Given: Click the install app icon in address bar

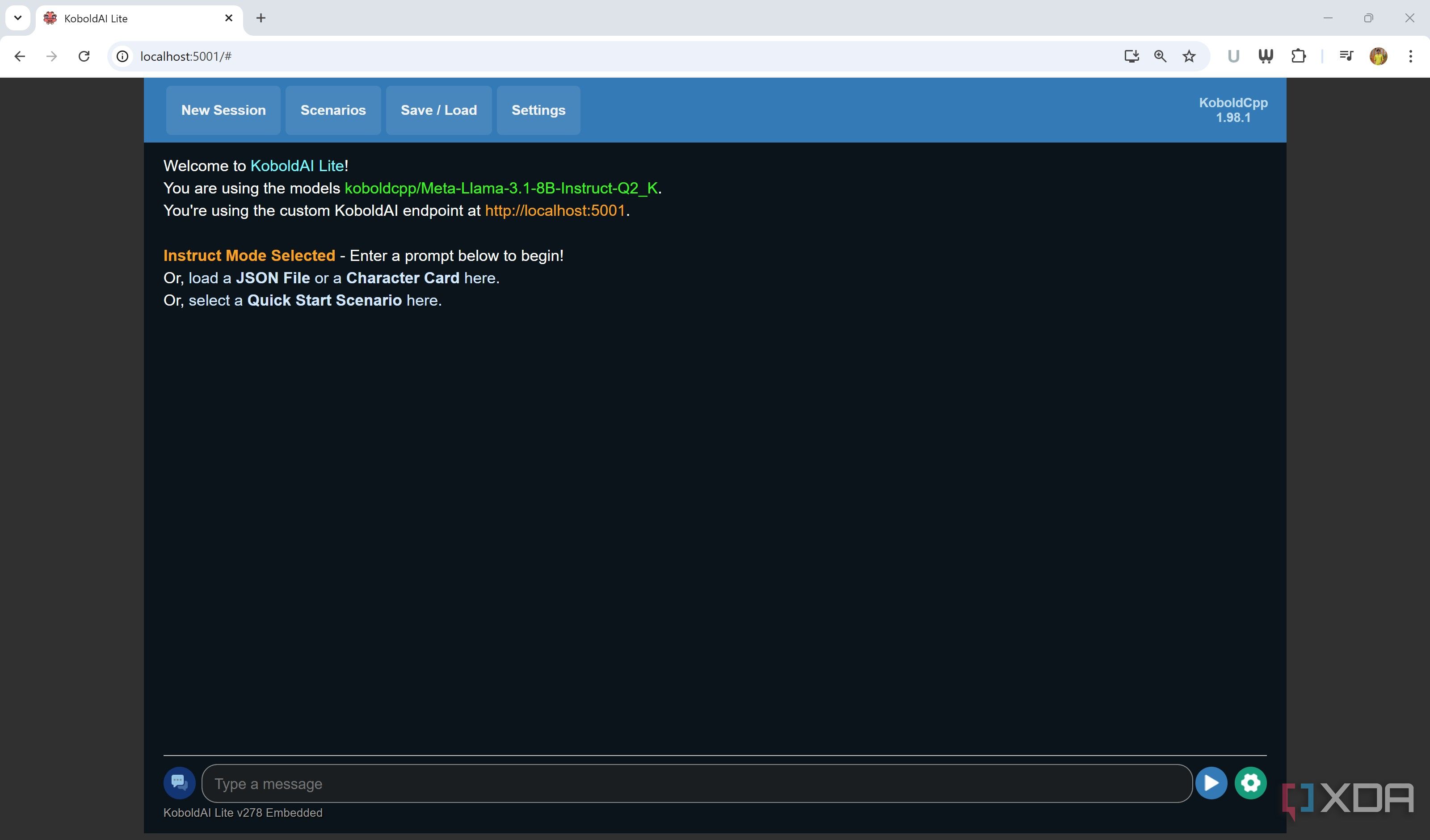Looking at the screenshot, I should click(x=1131, y=56).
